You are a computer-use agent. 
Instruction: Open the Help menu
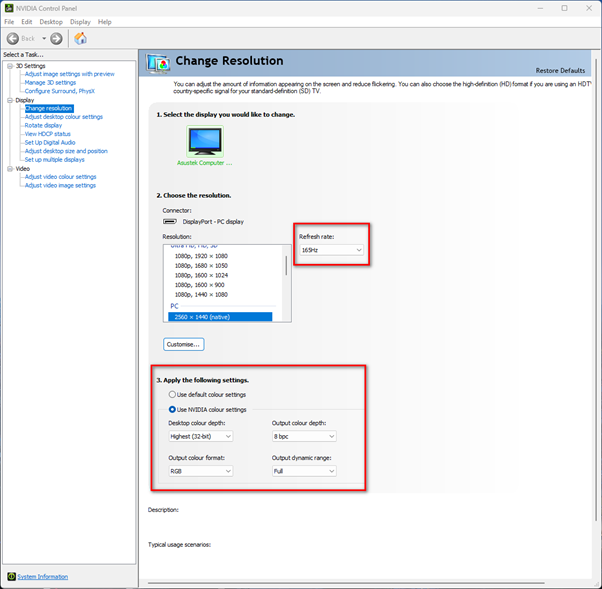click(x=105, y=21)
